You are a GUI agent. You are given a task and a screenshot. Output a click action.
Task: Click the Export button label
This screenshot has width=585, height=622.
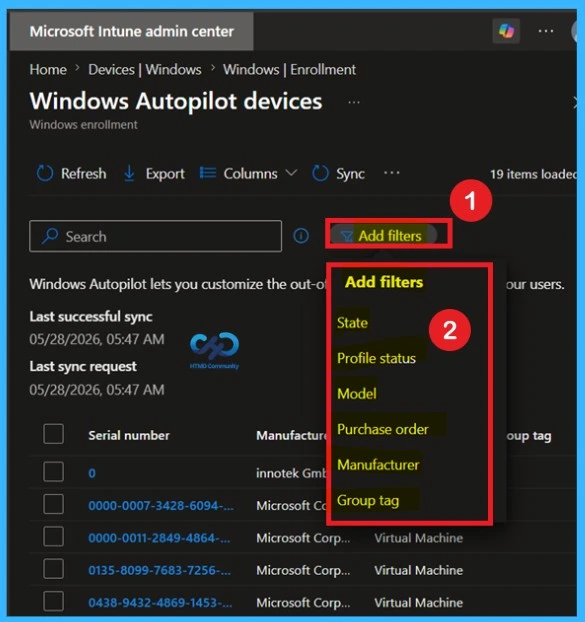[x=165, y=174]
